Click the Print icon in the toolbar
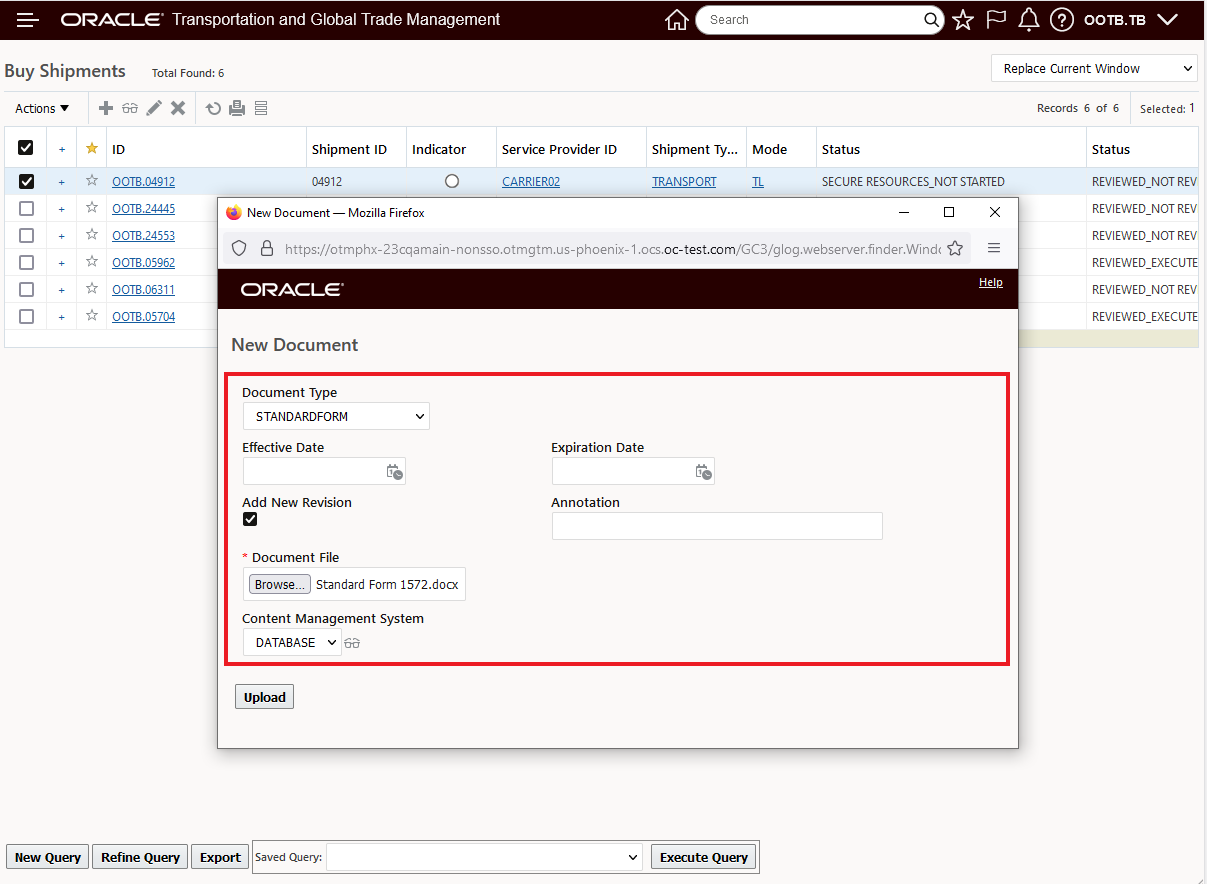The image size is (1207, 884). 237,108
